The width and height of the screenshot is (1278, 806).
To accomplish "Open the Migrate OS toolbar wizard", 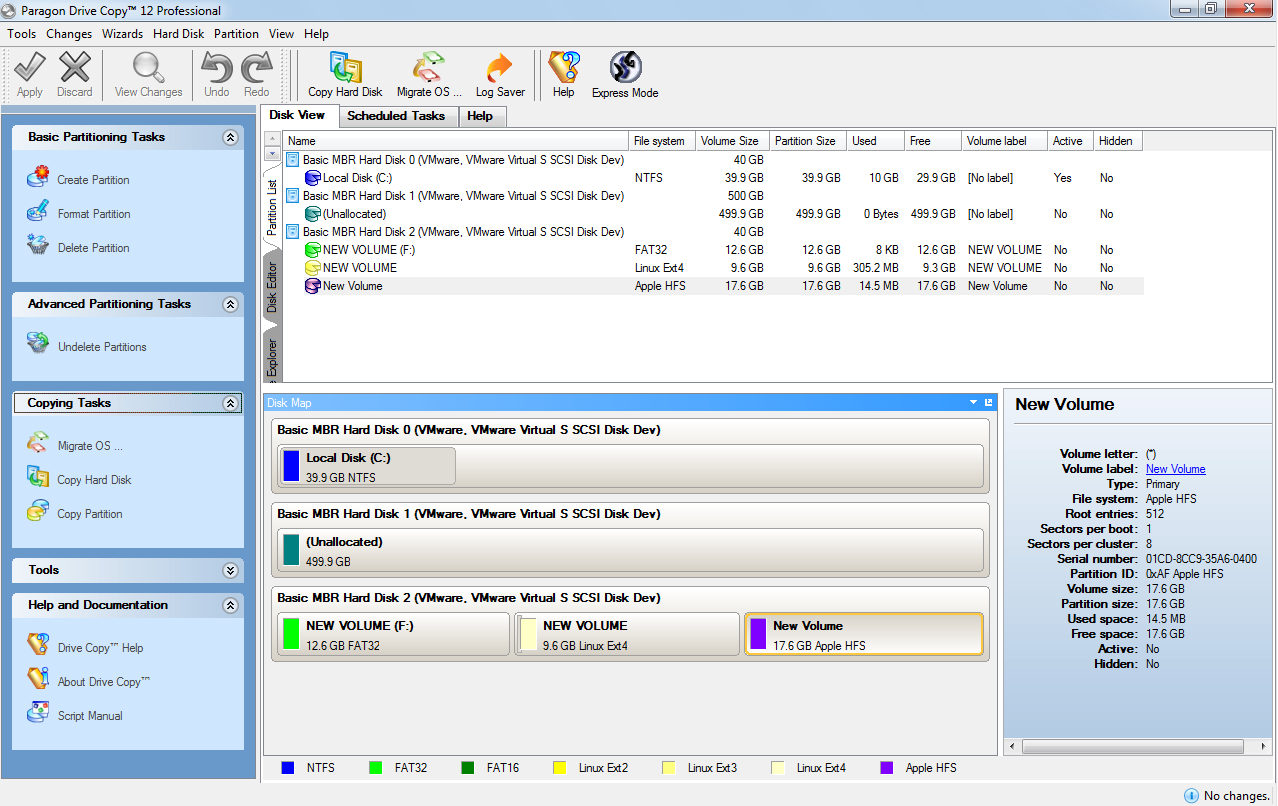I will point(429,75).
